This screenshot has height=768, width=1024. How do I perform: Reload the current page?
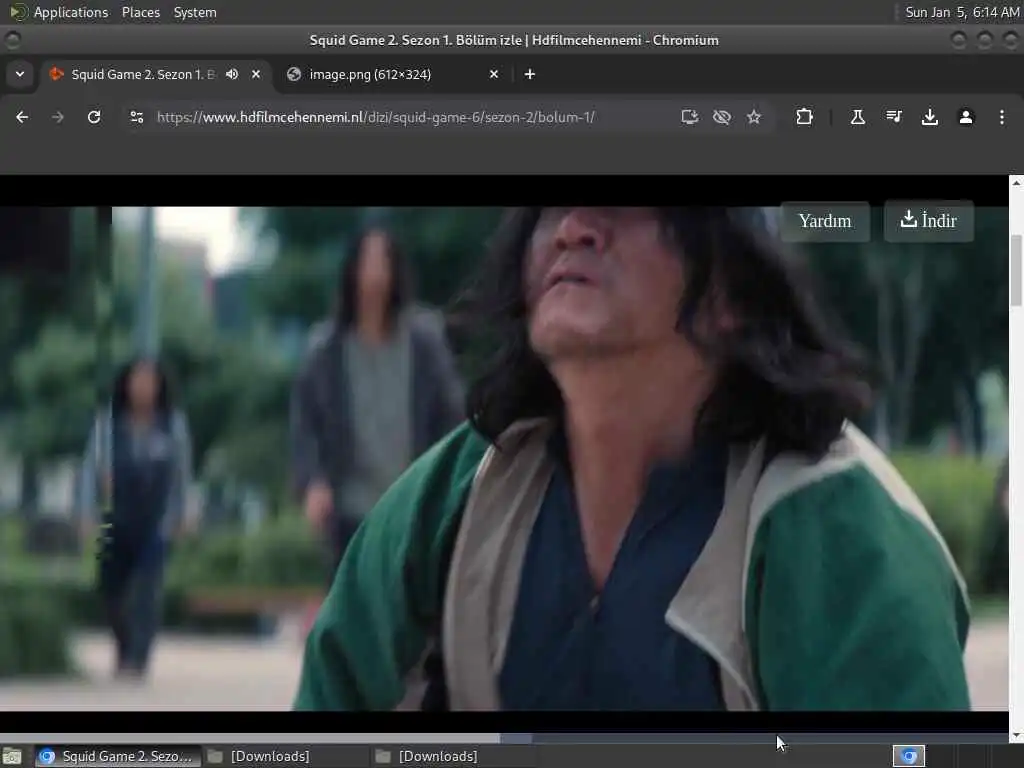point(94,117)
